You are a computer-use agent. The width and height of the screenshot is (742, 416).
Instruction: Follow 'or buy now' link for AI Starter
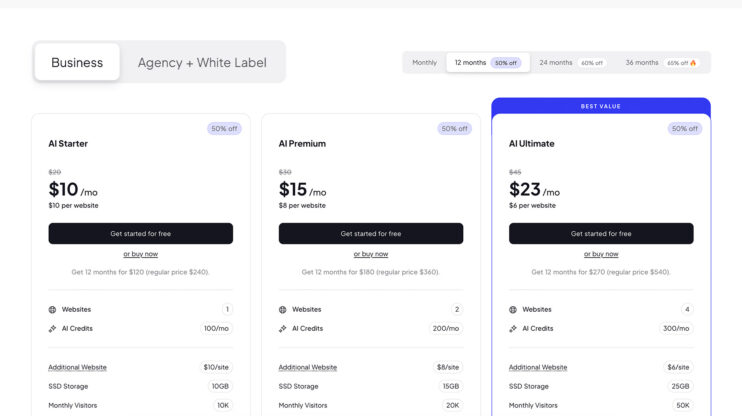click(141, 254)
